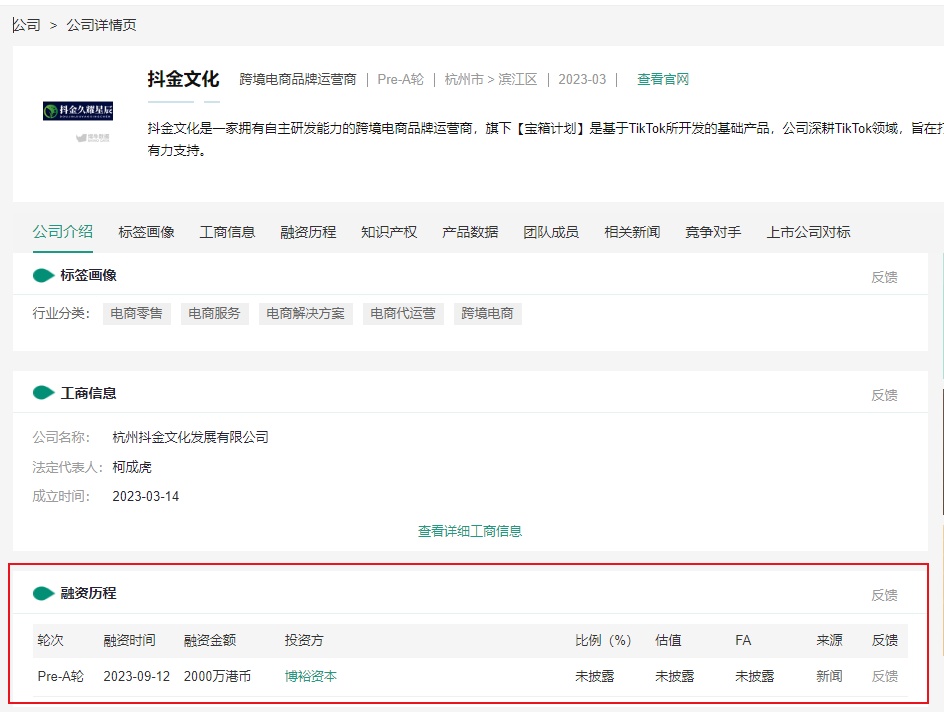Select the 电商服务 industry tag

point(214,314)
